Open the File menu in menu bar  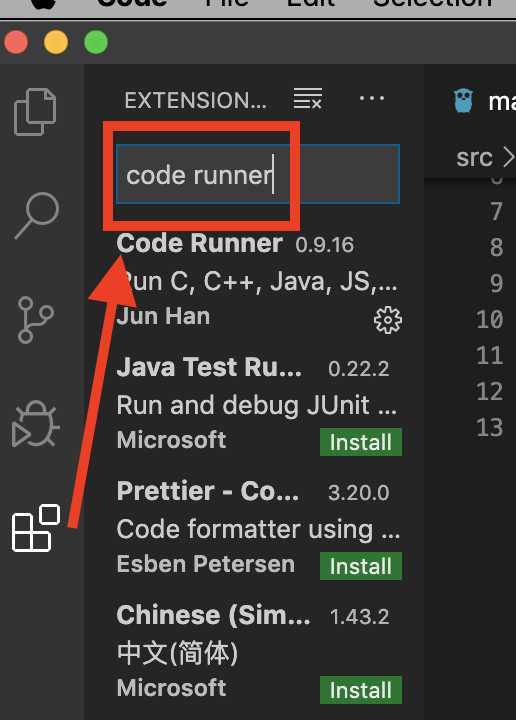click(x=227, y=4)
